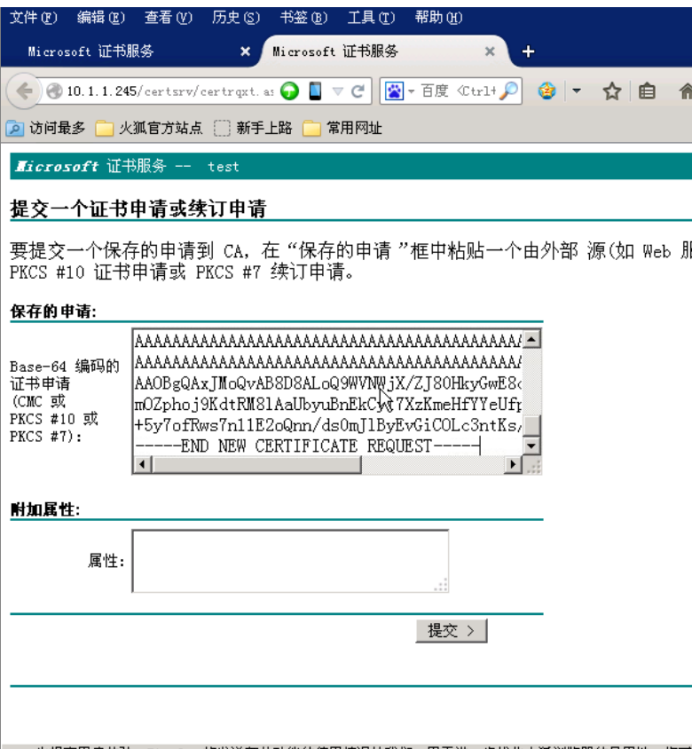Click the request textarea scroll right arrow
The height and width of the screenshot is (750, 693).
514,464
